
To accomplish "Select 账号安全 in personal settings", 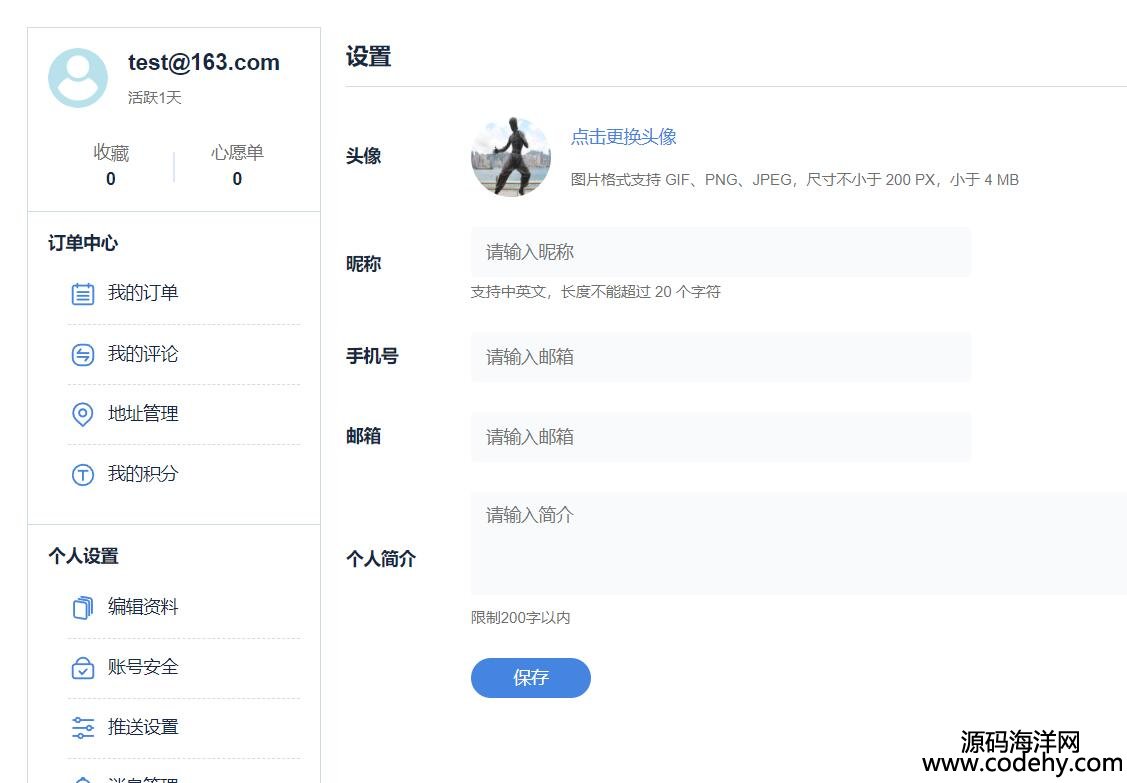I will pyautogui.click(x=143, y=667).
